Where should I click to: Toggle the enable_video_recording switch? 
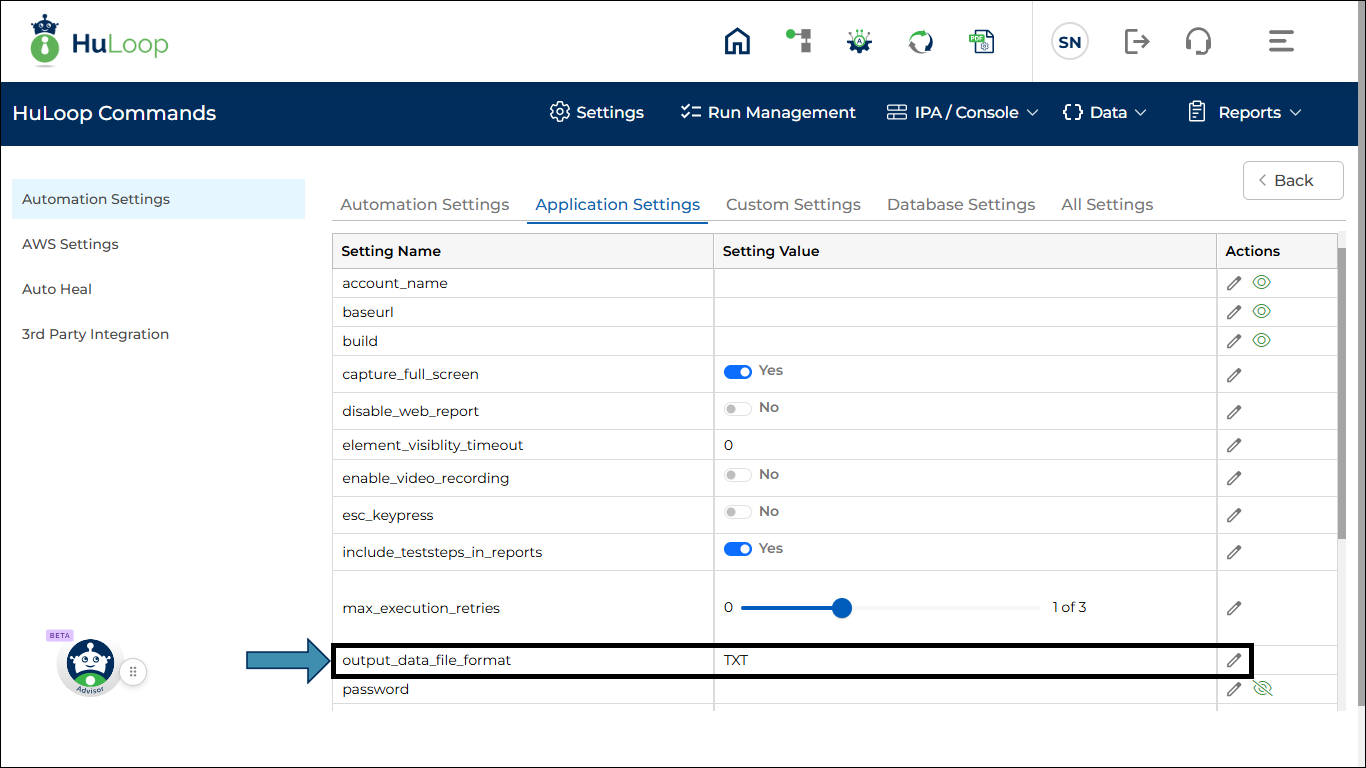click(x=738, y=476)
